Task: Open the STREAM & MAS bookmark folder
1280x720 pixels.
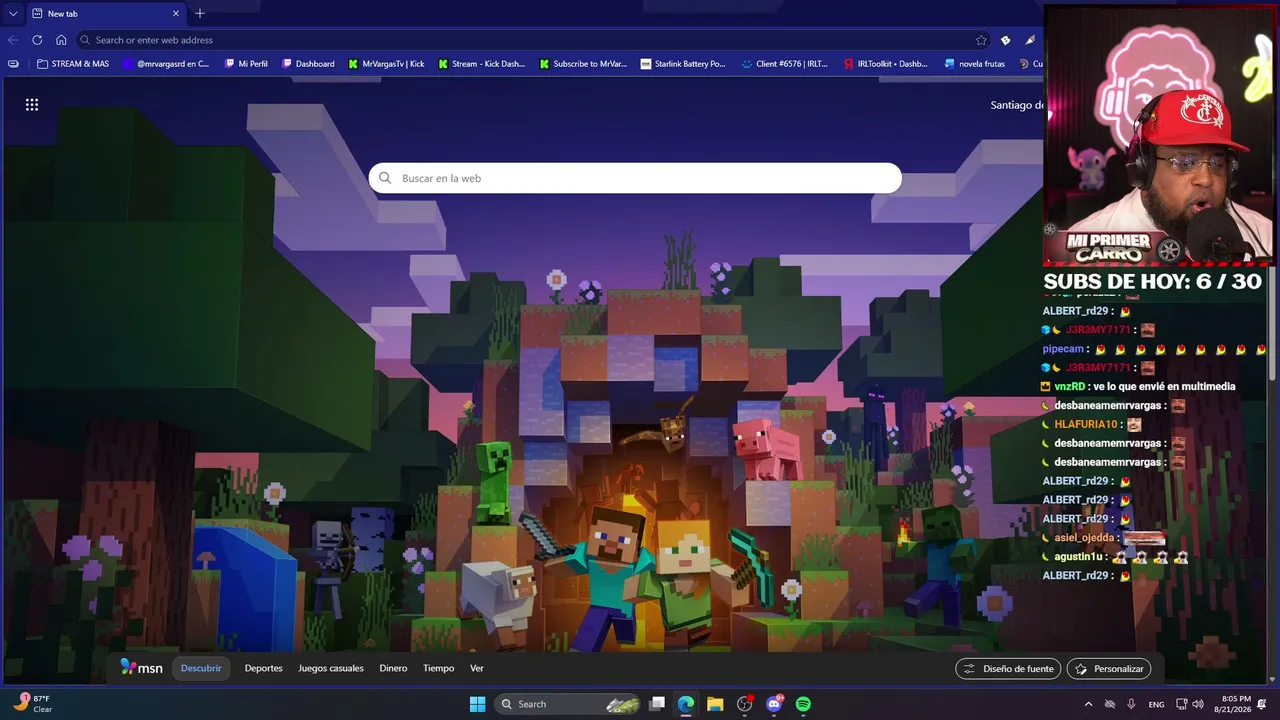Action: pos(73,64)
